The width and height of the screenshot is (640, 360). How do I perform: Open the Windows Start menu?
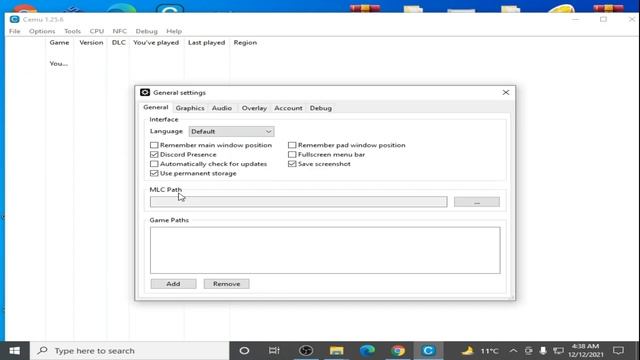tap(14, 351)
